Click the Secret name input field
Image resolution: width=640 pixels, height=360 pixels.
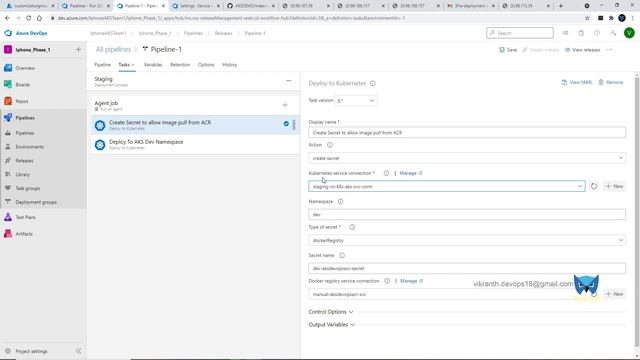[467, 268]
